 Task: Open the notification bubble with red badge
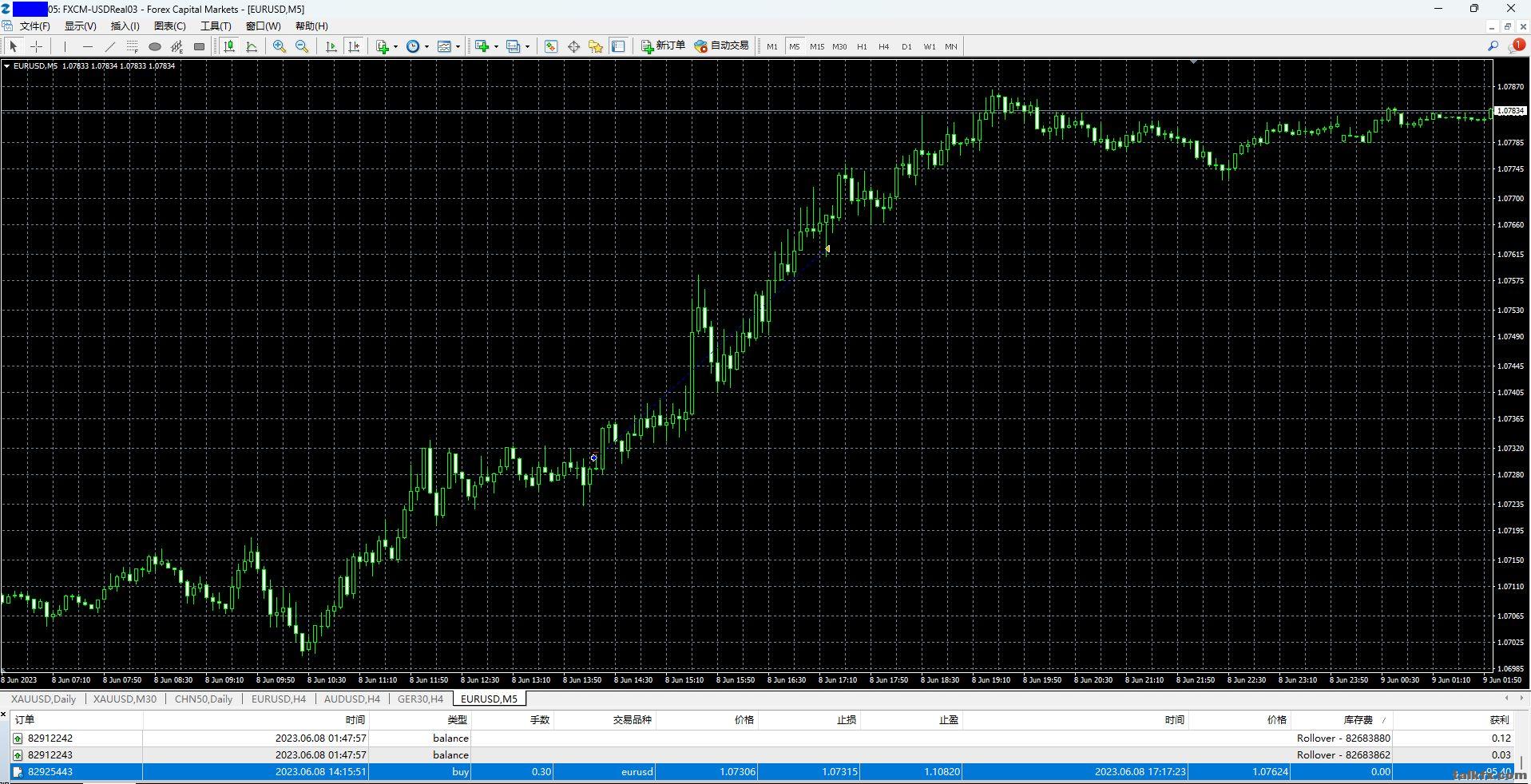(1516, 46)
